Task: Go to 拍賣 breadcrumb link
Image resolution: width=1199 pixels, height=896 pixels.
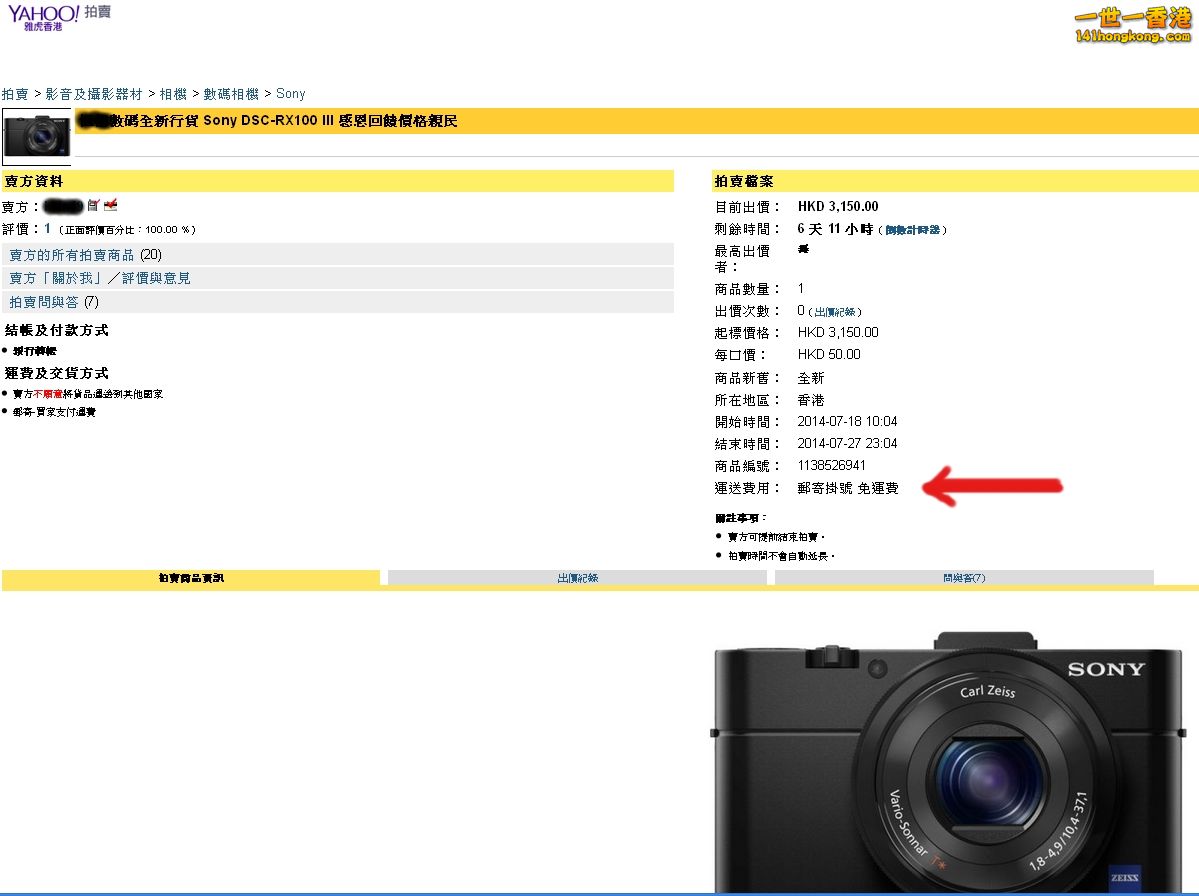Action: tap(15, 94)
